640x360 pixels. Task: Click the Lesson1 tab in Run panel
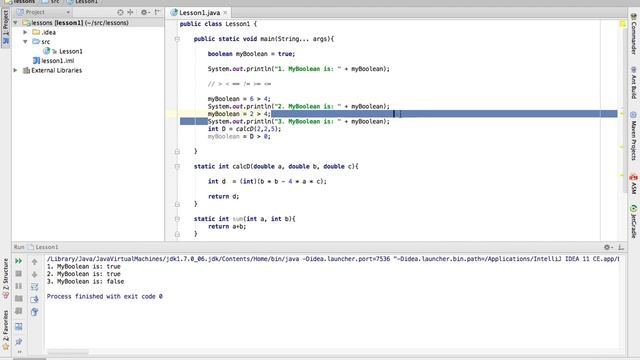click(x=43, y=247)
